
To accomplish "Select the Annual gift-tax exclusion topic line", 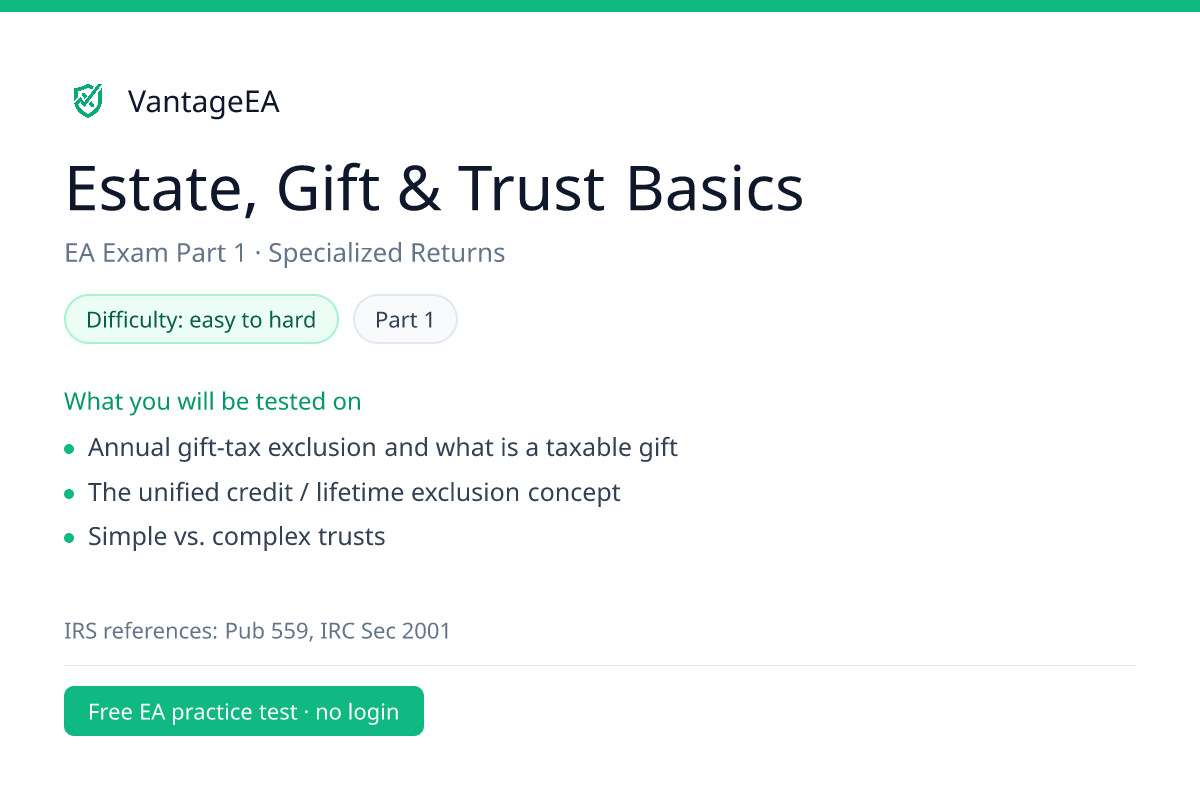I will pos(383,447).
